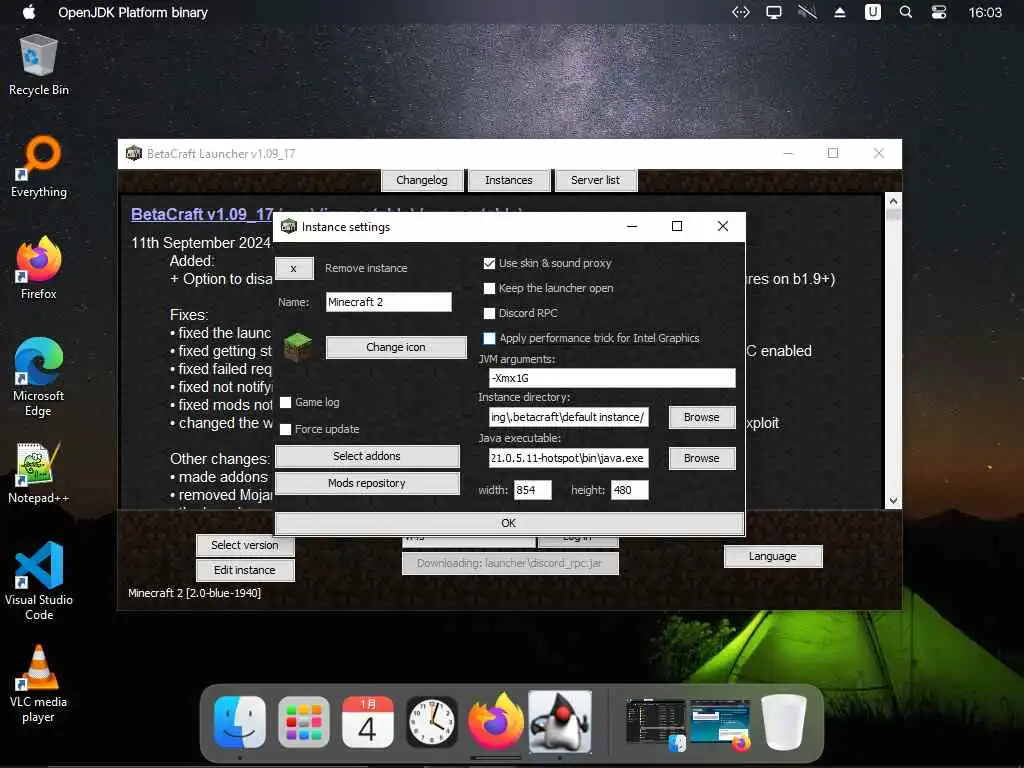Disable Use skin & sound proxy
The image size is (1024, 768).
(x=489, y=263)
